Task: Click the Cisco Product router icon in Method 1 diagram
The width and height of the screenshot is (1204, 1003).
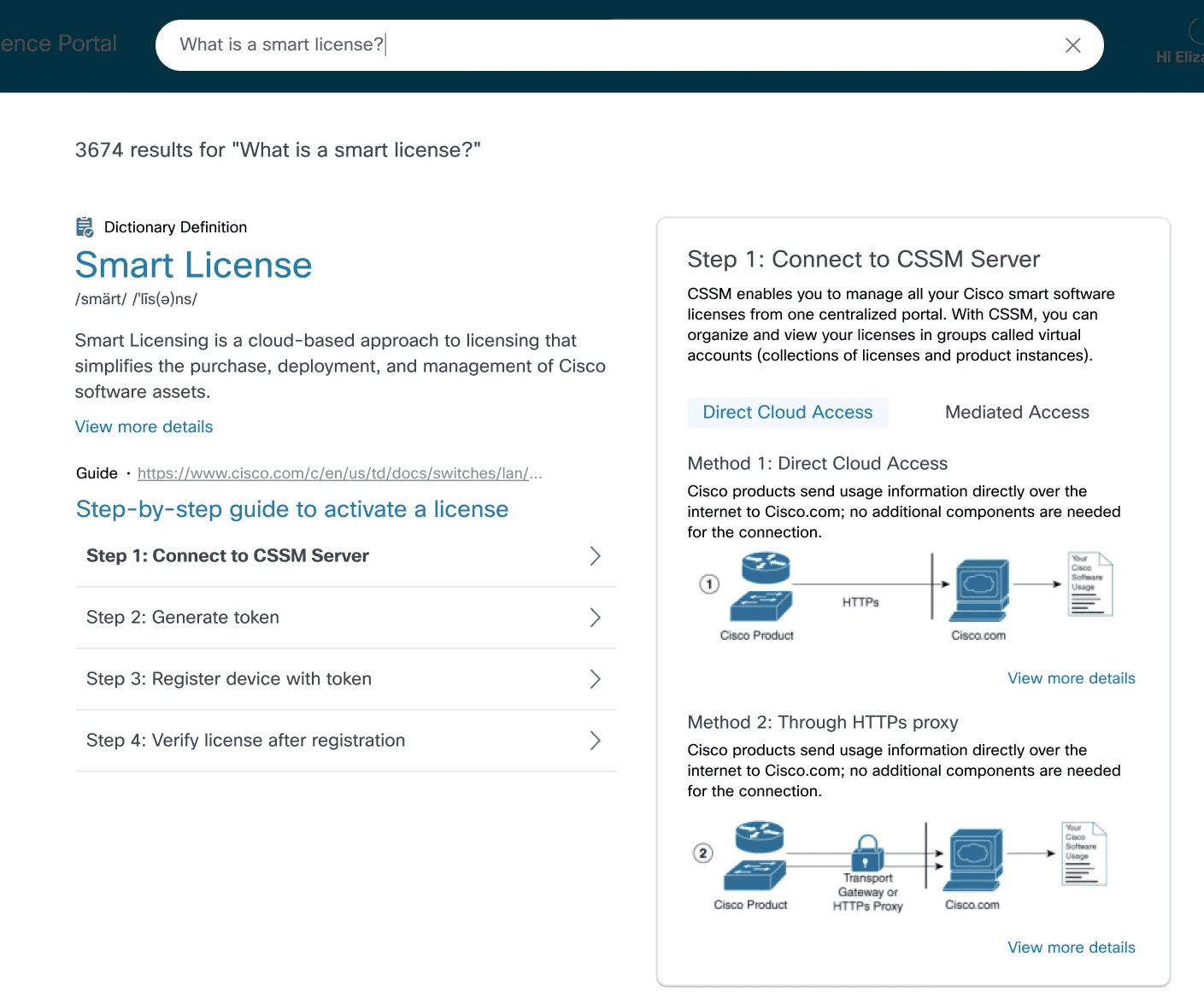Action: point(766,568)
